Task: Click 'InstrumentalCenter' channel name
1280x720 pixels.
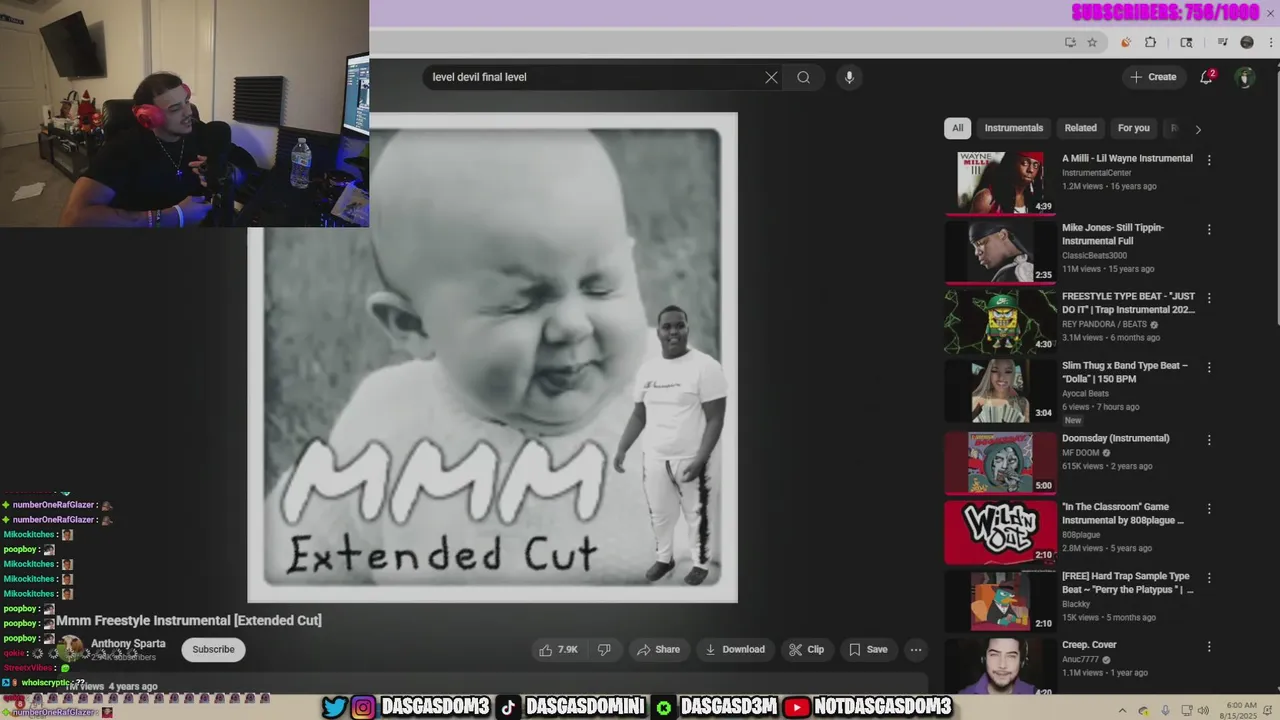Action: (1097, 173)
